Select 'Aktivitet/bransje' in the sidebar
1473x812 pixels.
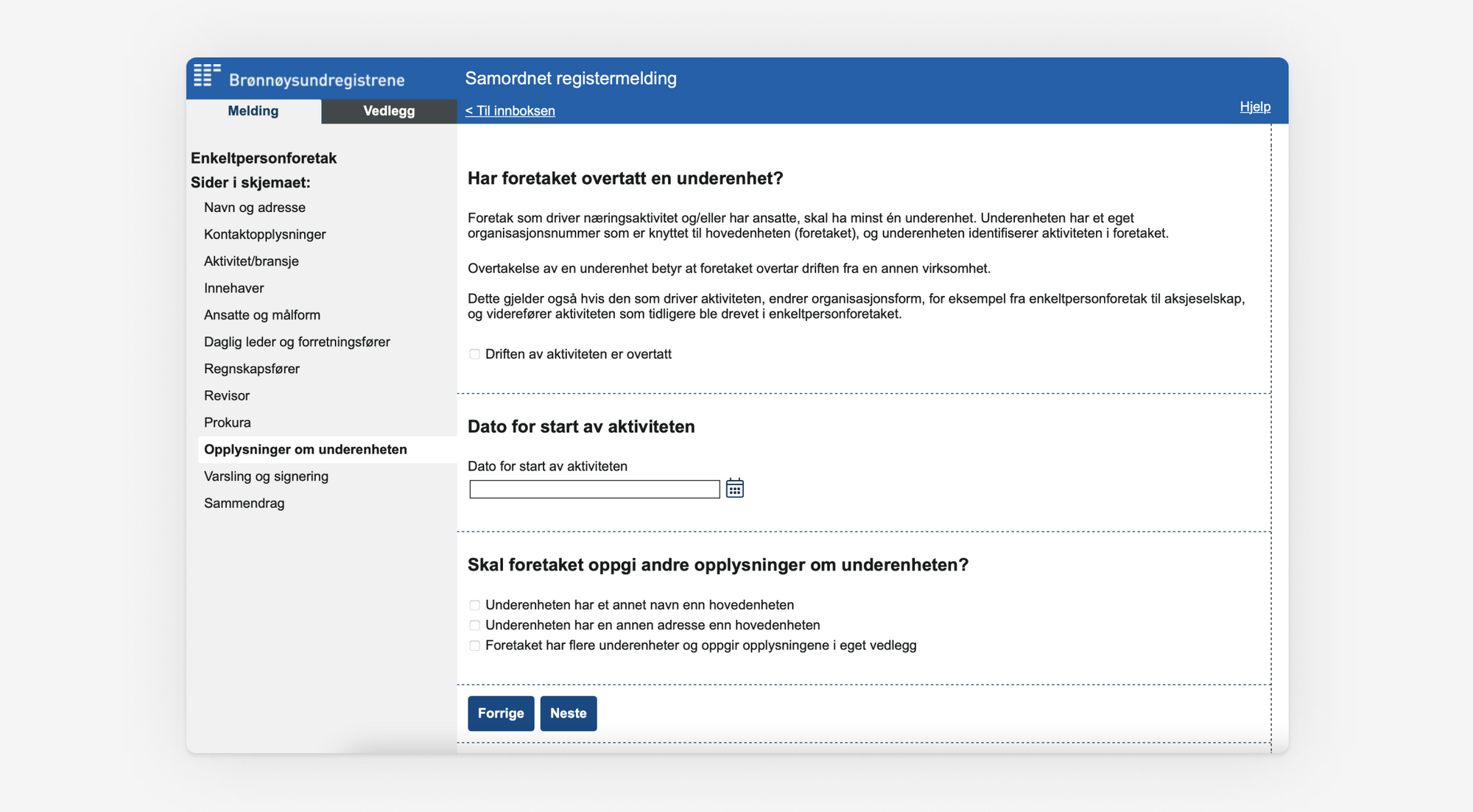(251, 261)
